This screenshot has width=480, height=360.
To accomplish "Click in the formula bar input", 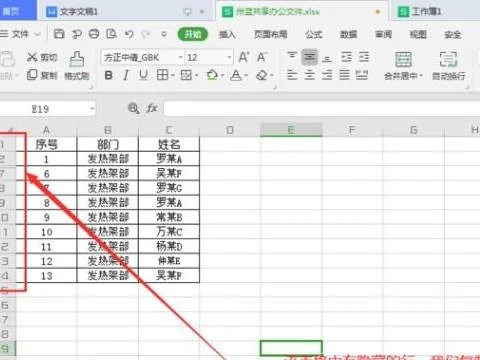I will (322, 109).
